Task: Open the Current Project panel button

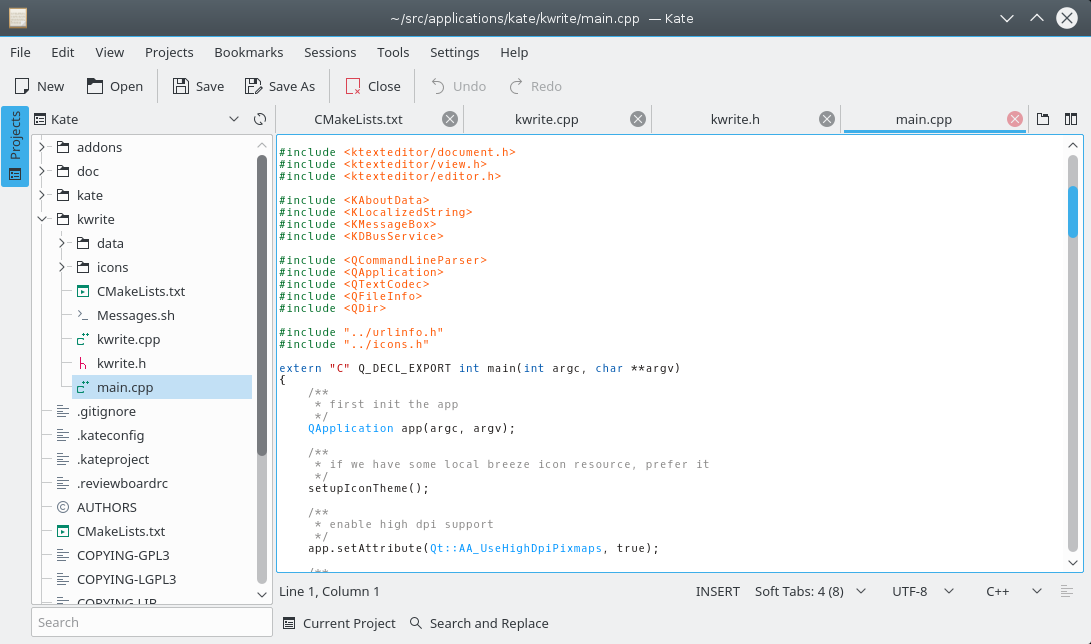Action: tap(339, 623)
